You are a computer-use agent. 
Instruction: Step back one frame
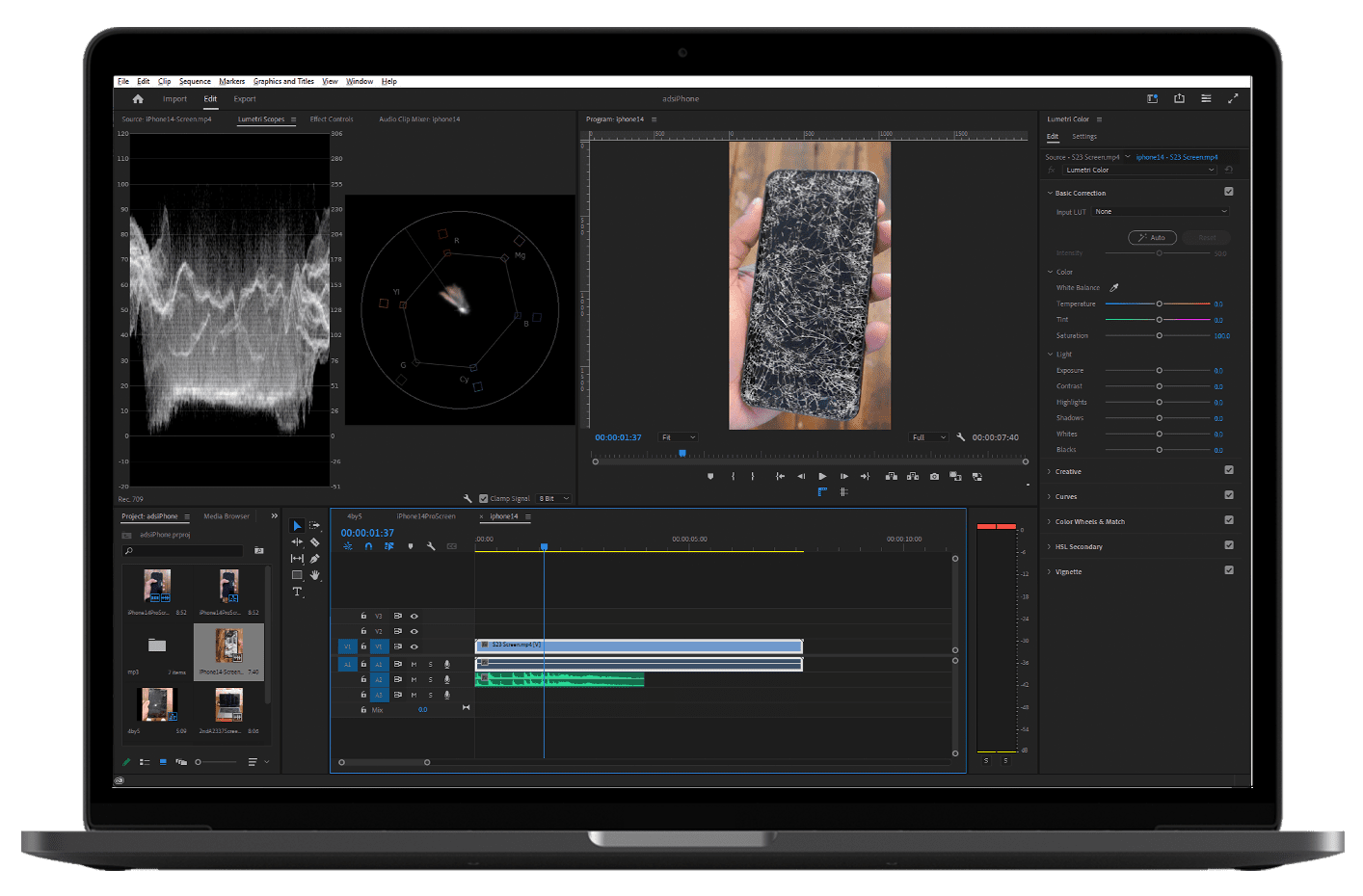click(x=801, y=476)
